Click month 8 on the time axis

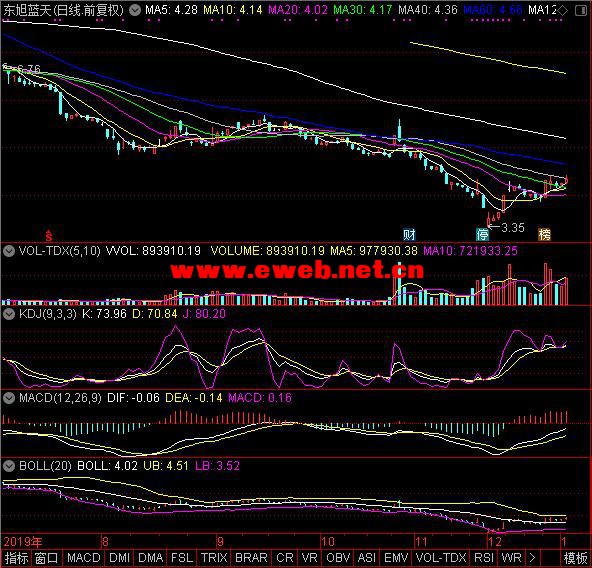[x=105, y=542]
